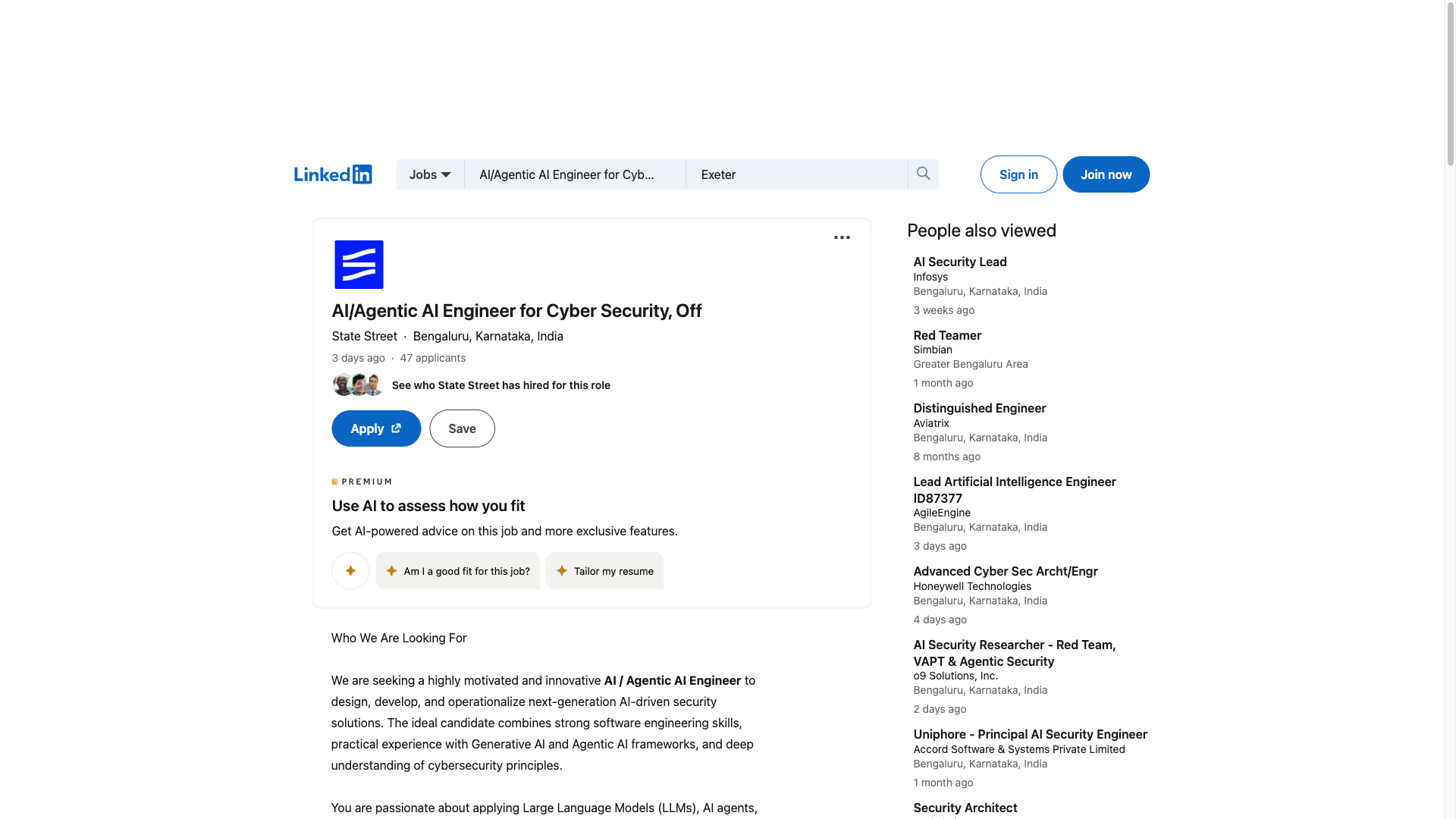Click the search magnifier icon
This screenshot has height=819, width=1456.
[x=923, y=174]
